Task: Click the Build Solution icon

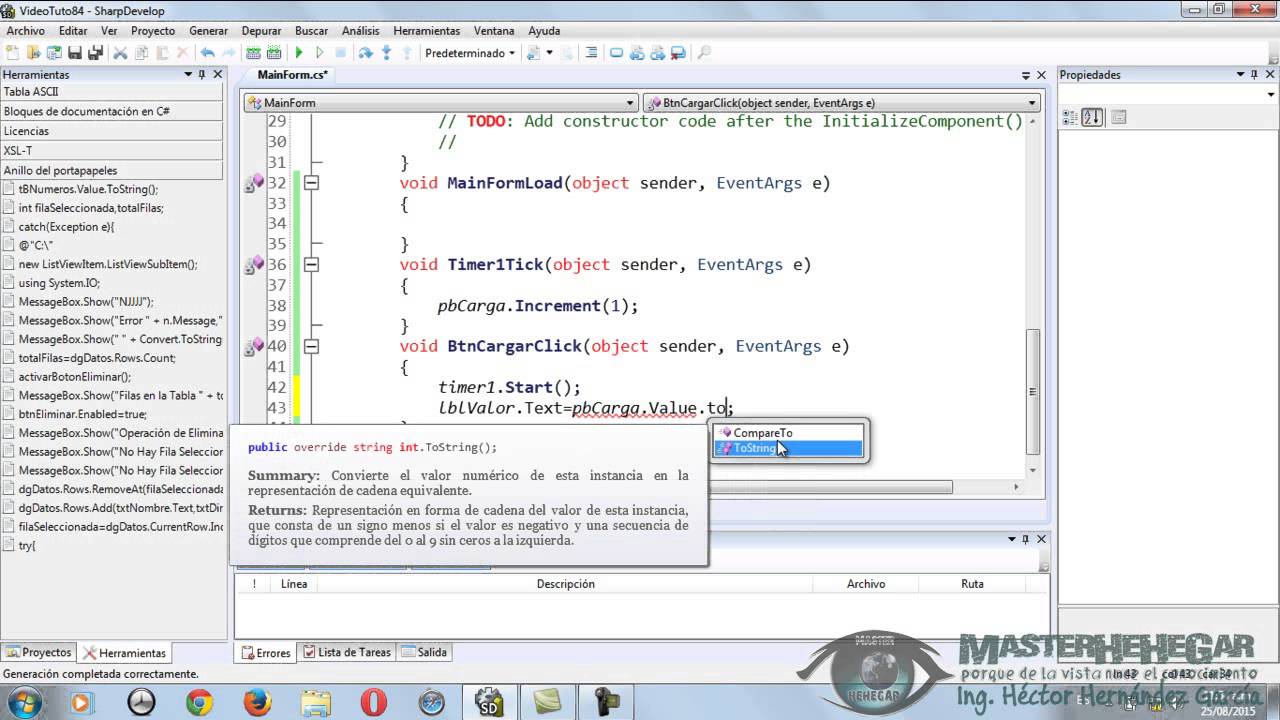Action: coord(253,53)
